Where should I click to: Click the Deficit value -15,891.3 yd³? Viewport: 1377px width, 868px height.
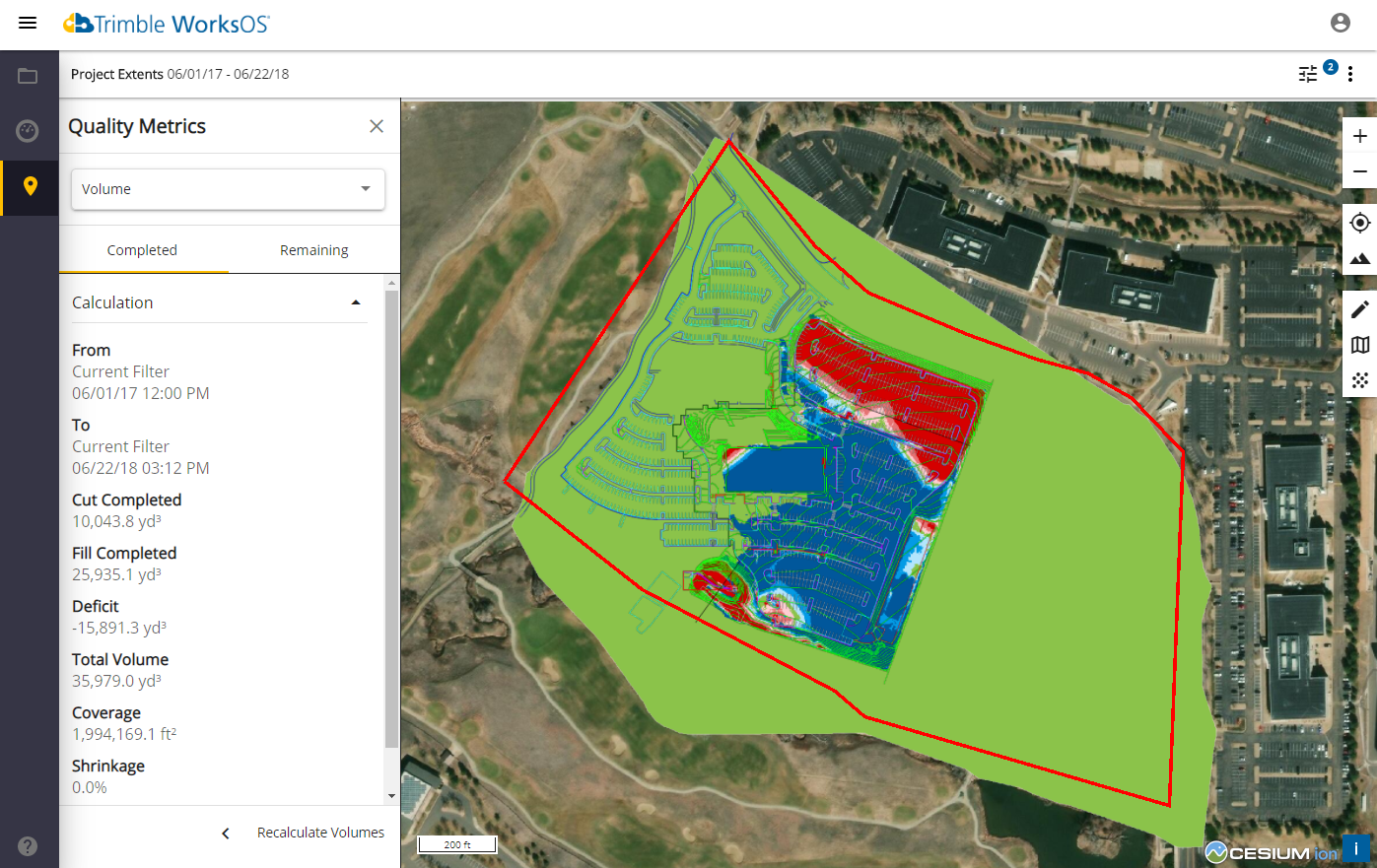[x=119, y=628]
